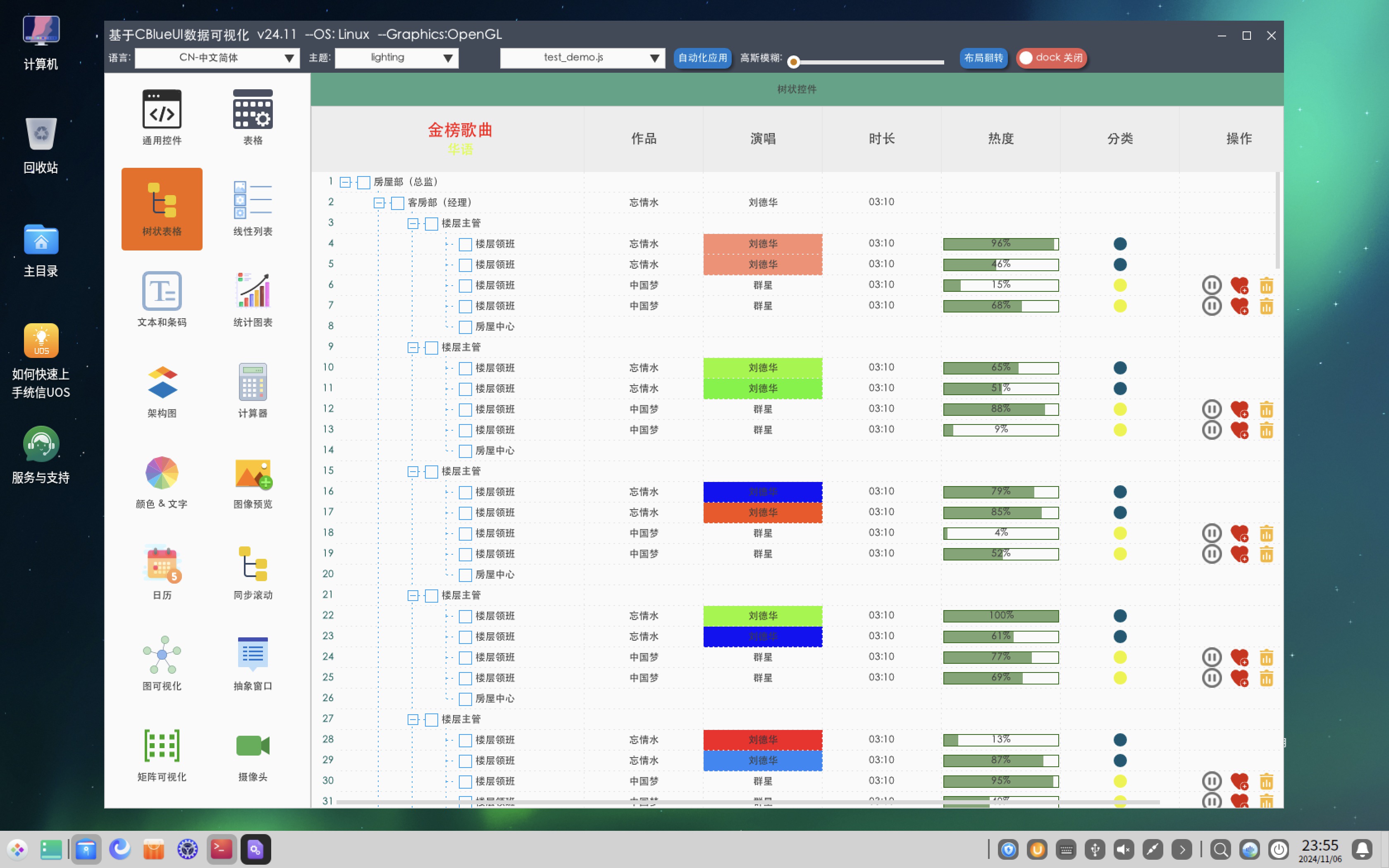Click the heart favorite icon in row 12
Image resolution: width=1389 pixels, height=868 pixels.
[1239, 409]
